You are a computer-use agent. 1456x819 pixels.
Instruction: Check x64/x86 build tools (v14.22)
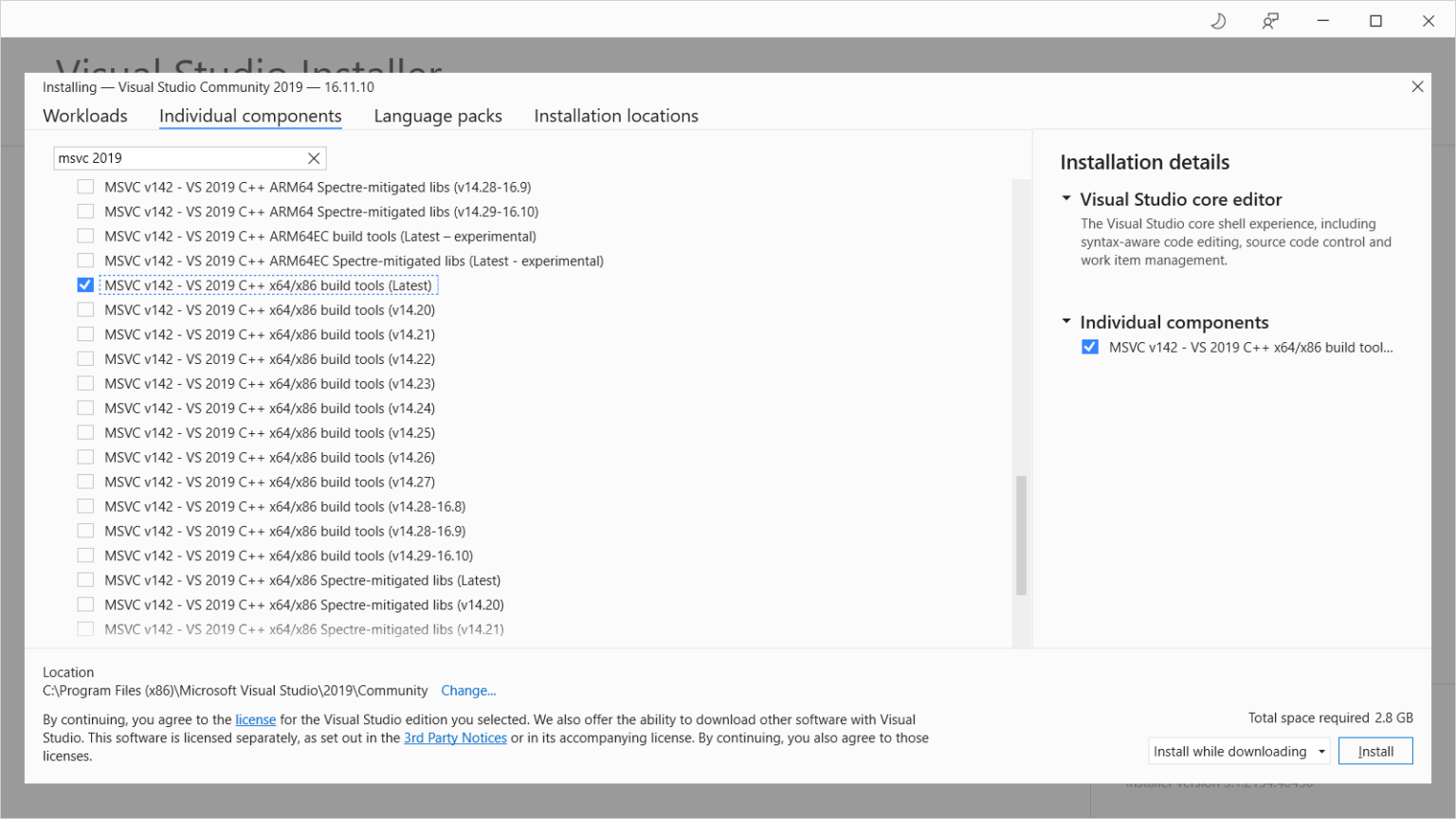(85, 359)
